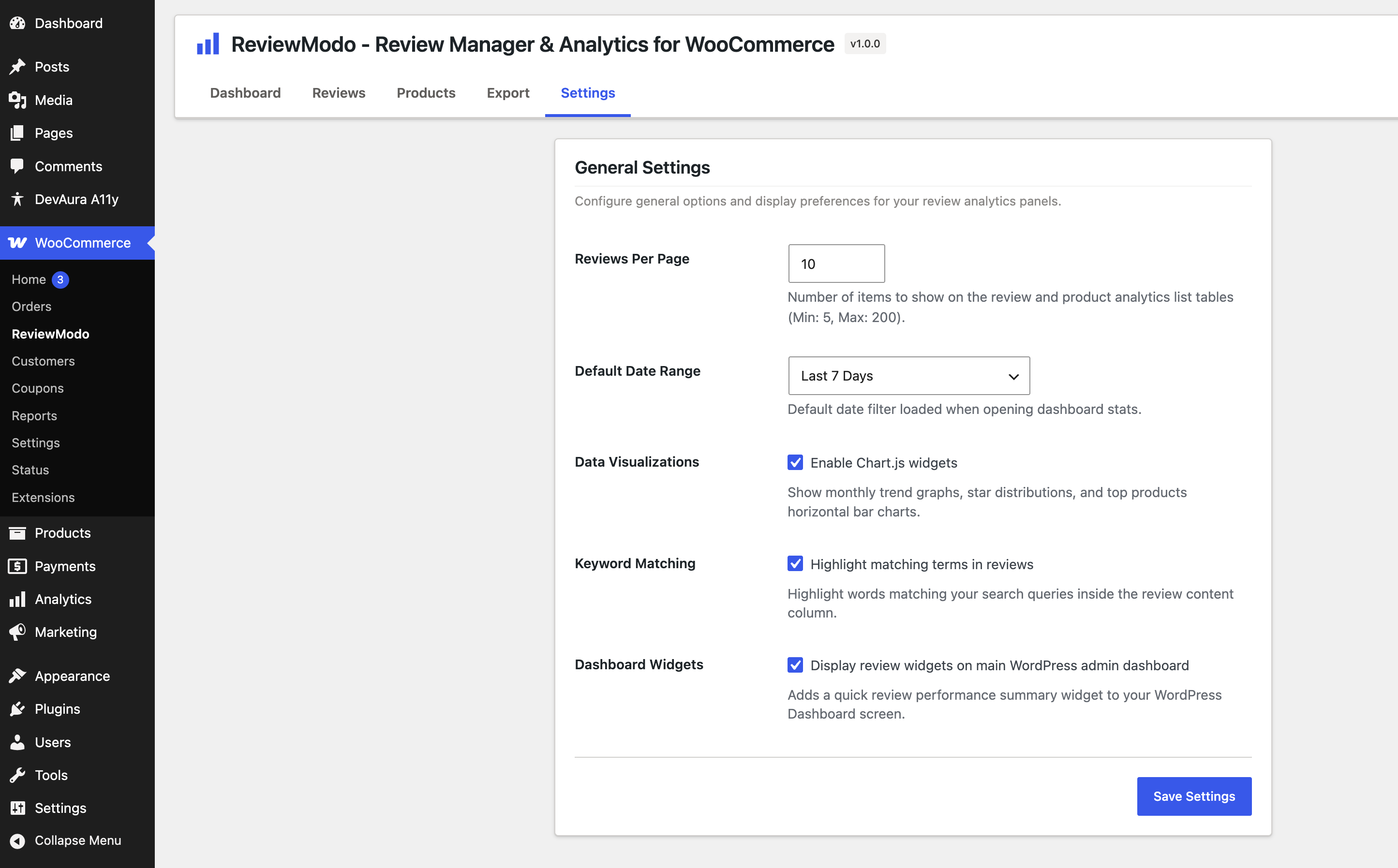The image size is (1398, 868).
Task: Go to the Export tab
Action: [x=508, y=93]
